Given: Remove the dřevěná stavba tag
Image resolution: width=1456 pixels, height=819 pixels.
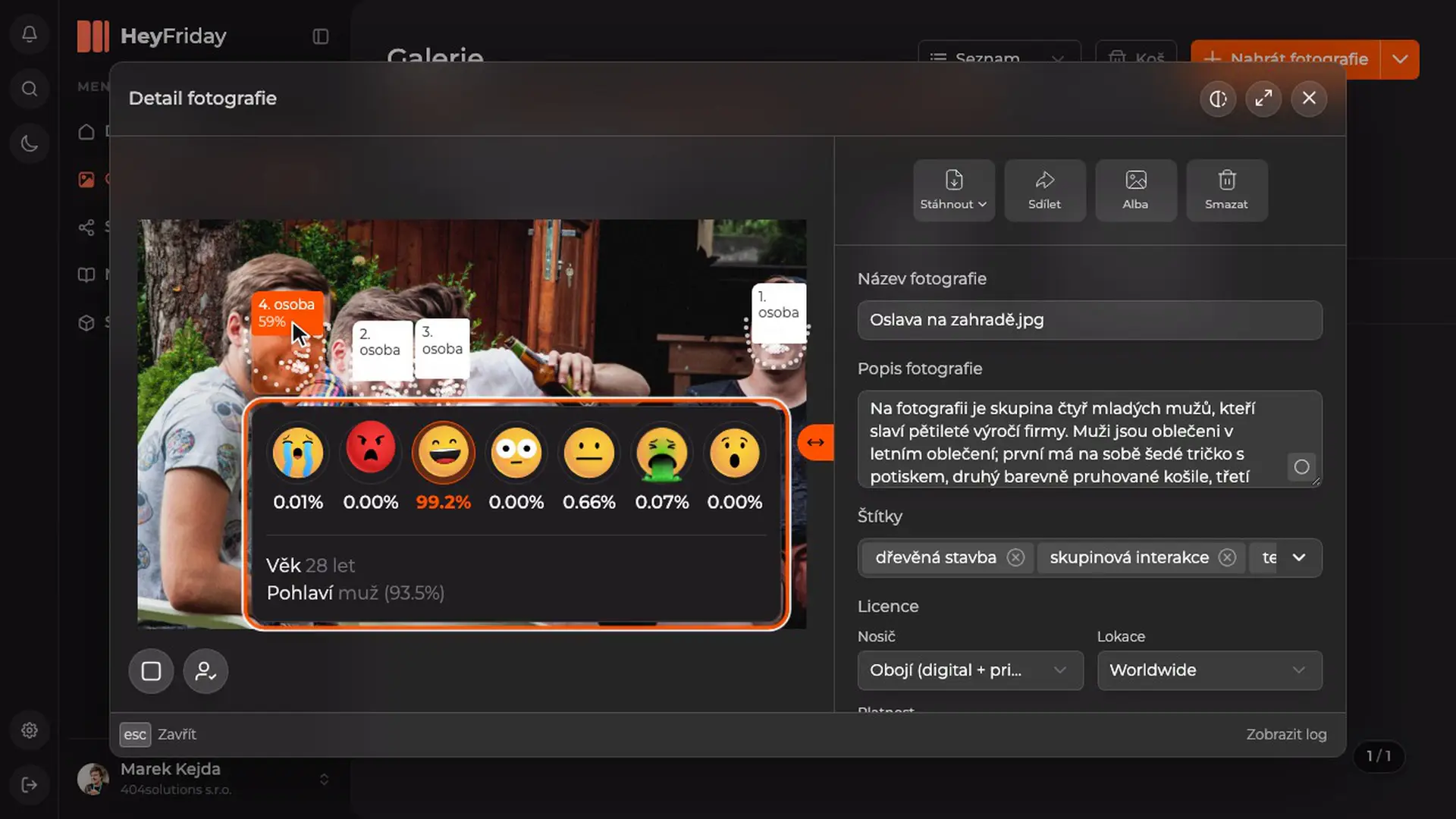Looking at the screenshot, I should coord(1015,557).
